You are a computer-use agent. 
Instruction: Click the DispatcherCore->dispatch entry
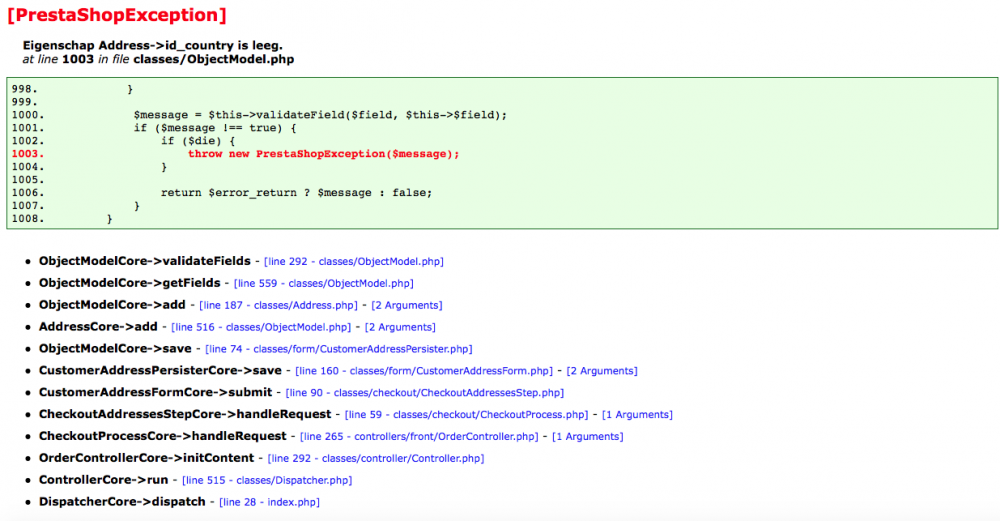[122, 502]
